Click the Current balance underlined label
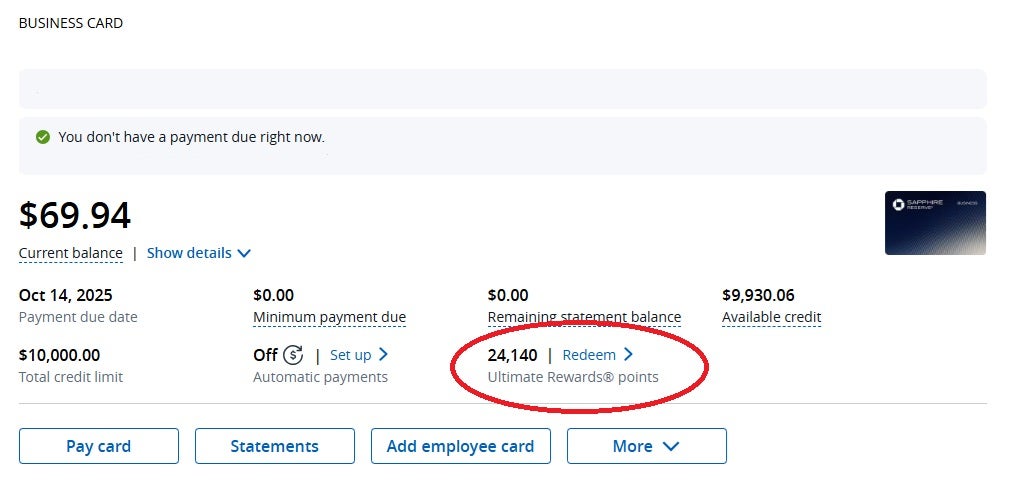 point(70,253)
